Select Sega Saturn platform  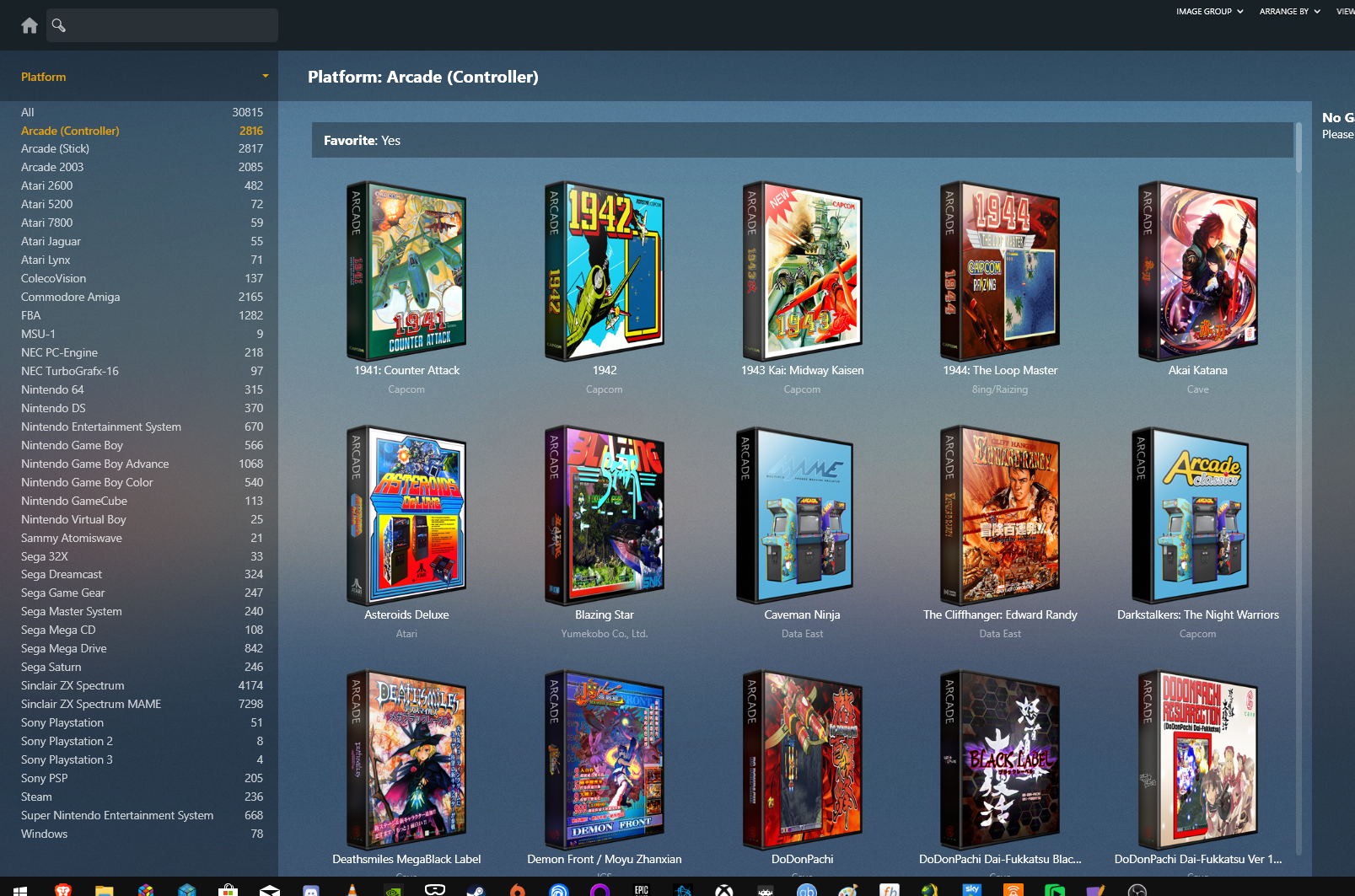pyautogui.click(x=142, y=667)
